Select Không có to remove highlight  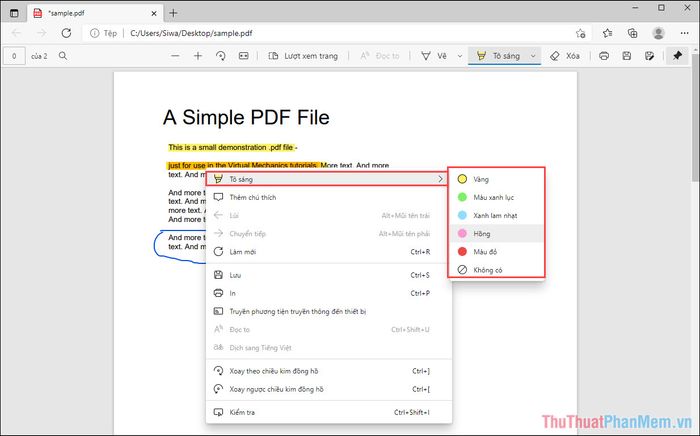496,270
